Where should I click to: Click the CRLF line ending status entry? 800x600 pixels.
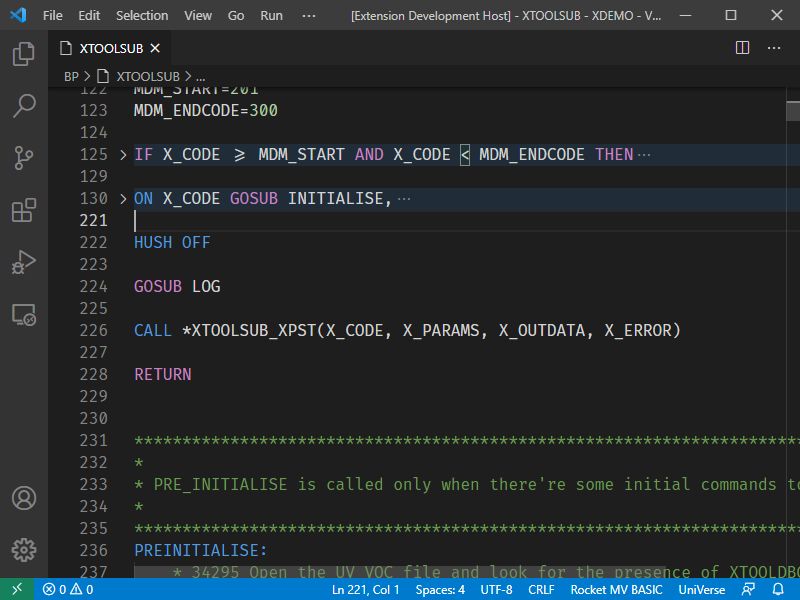[541, 590]
